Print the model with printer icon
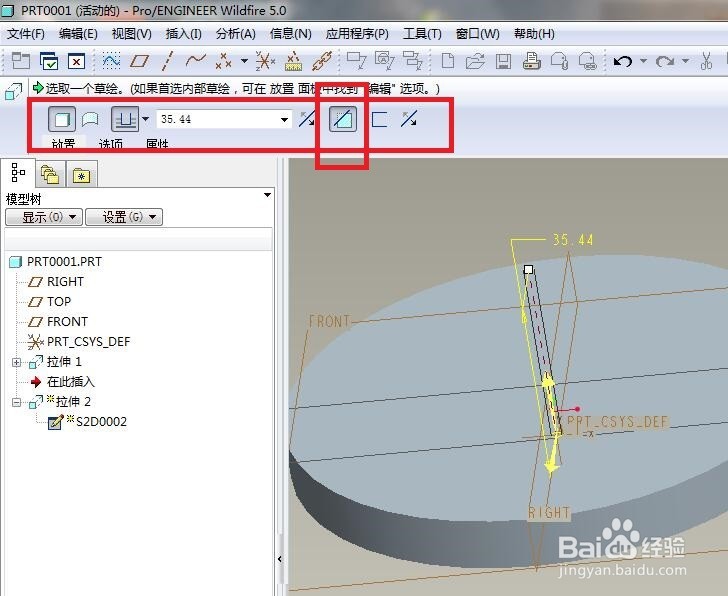The image size is (728, 596). pyautogui.click(x=532, y=61)
